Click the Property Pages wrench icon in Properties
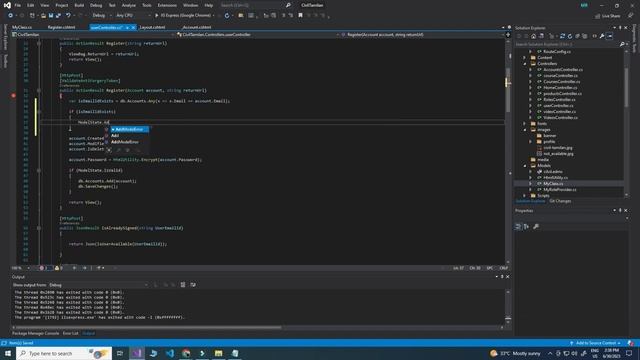 coord(536,227)
